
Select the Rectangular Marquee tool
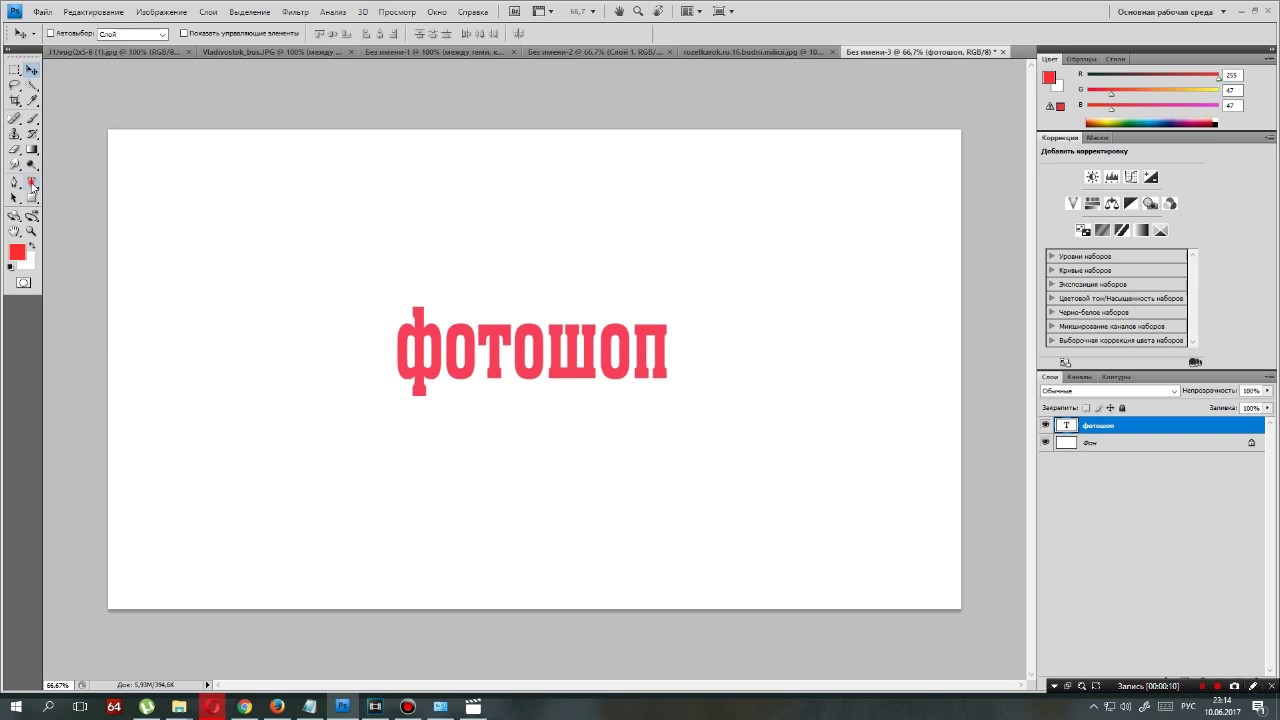[x=15, y=70]
